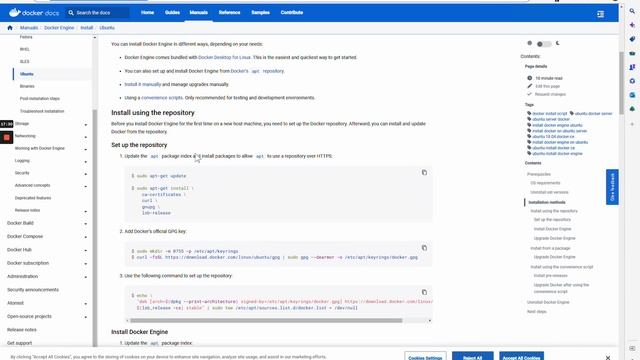The height and width of the screenshot is (360, 640).
Task: Click the Give feedback side button
Action: 612,187
